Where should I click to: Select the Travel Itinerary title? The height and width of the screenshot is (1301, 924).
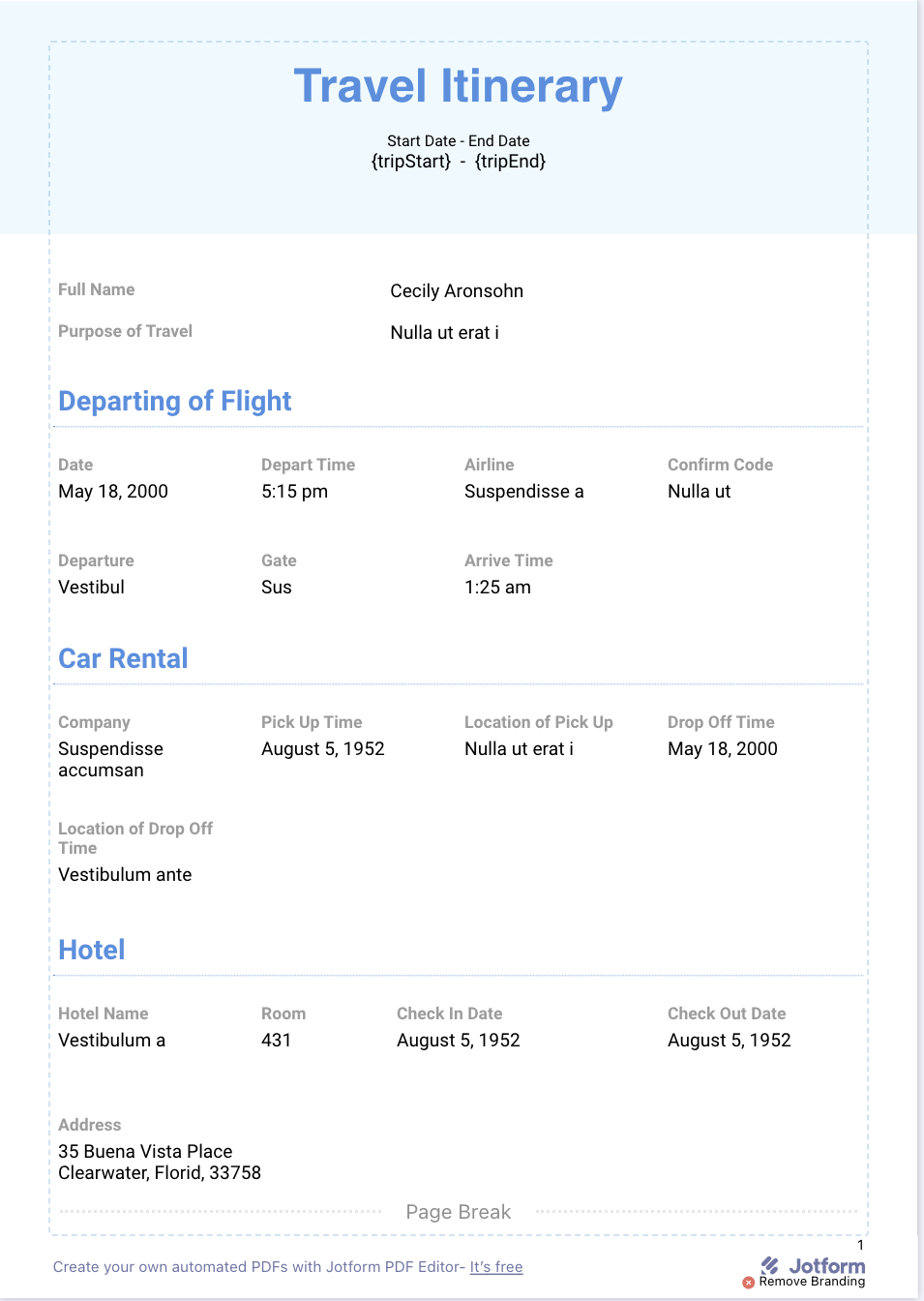(x=459, y=86)
